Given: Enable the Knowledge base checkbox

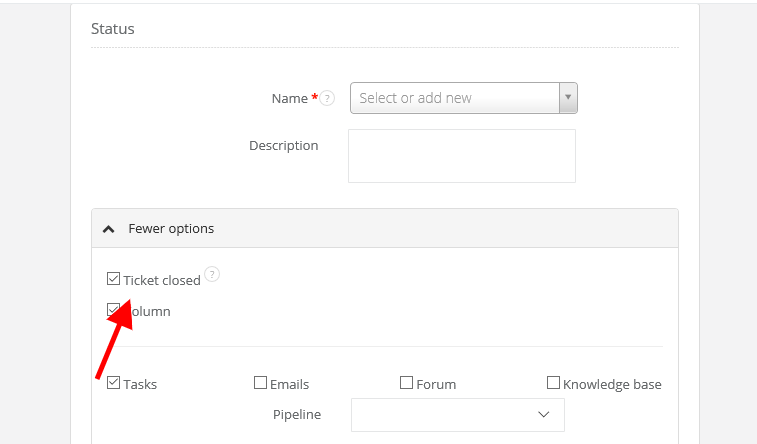Looking at the screenshot, I should (553, 382).
